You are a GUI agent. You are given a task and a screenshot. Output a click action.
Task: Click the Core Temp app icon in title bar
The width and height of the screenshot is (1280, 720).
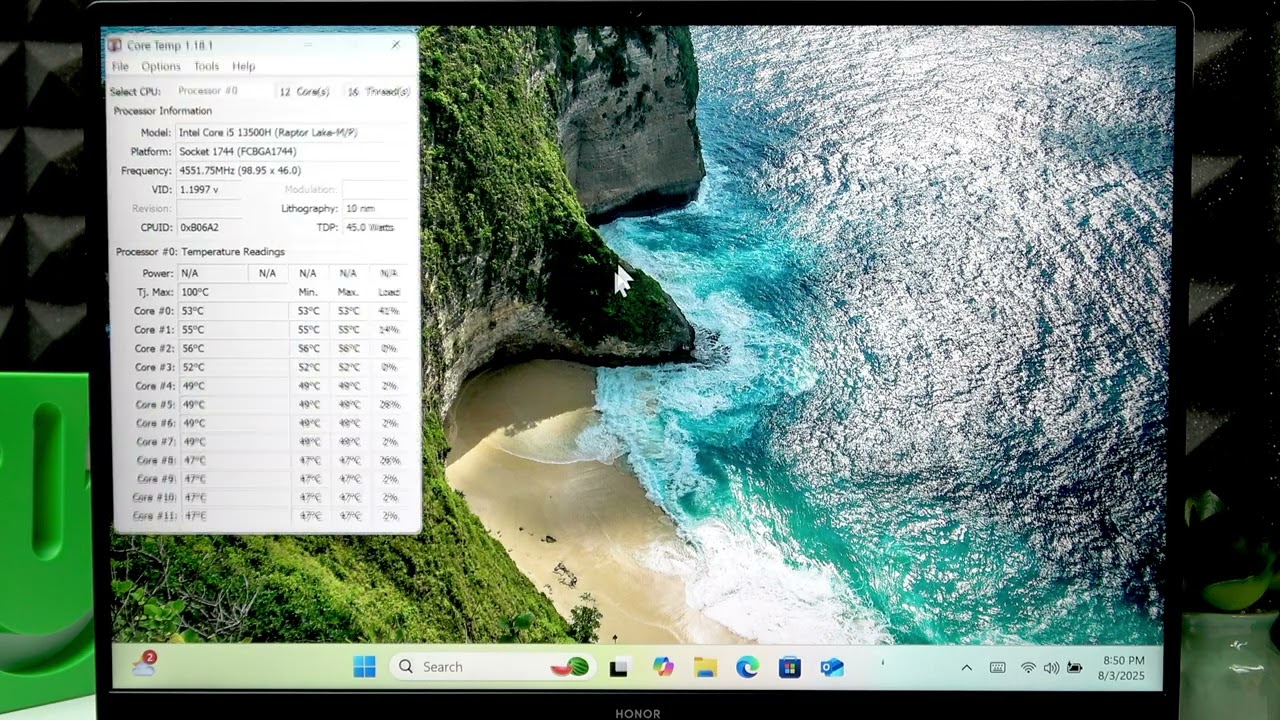click(115, 45)
